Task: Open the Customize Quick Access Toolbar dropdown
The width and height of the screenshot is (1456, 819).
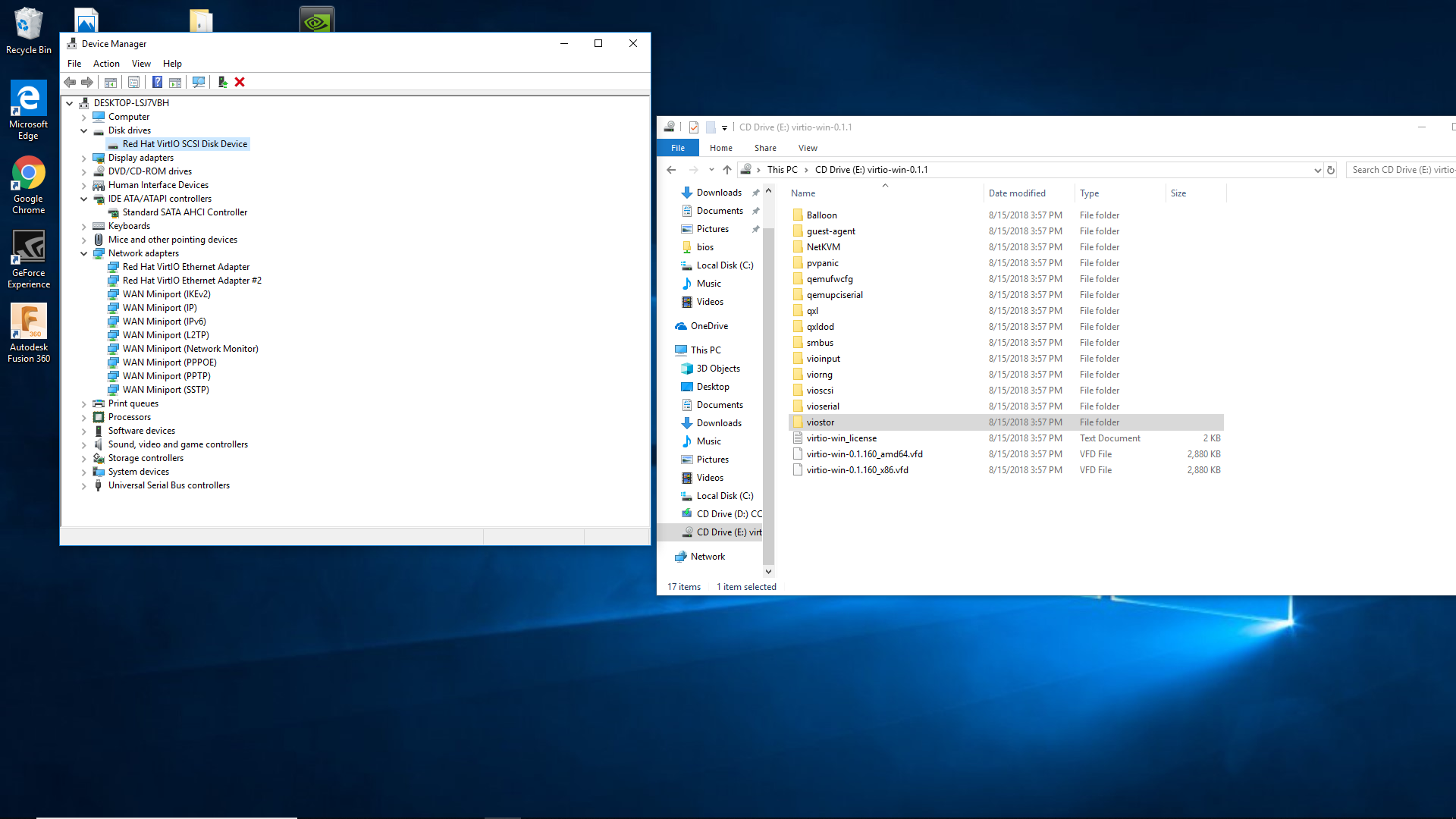Action: (x=724, y=127)
